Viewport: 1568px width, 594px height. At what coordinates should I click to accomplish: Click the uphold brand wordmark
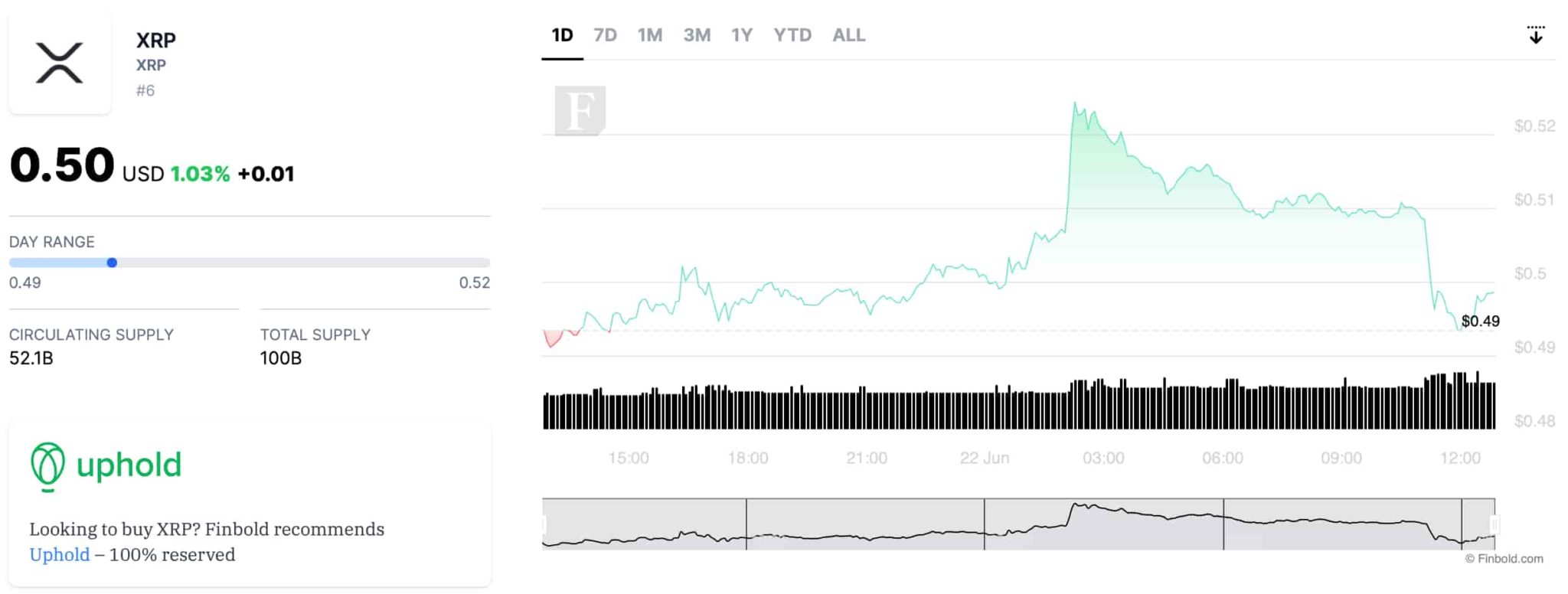point(129,465)
